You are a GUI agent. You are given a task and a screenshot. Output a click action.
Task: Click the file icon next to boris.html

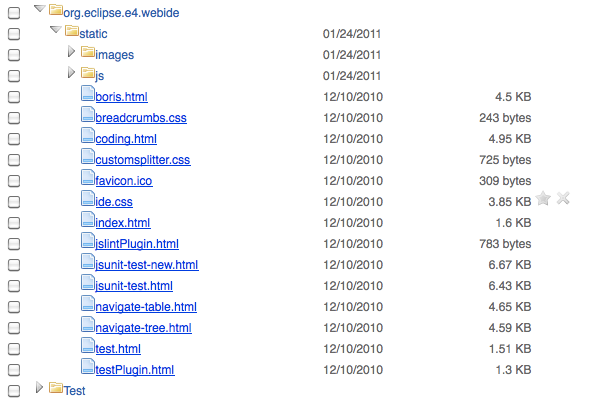pyautogui.click(x=88, y=95)
